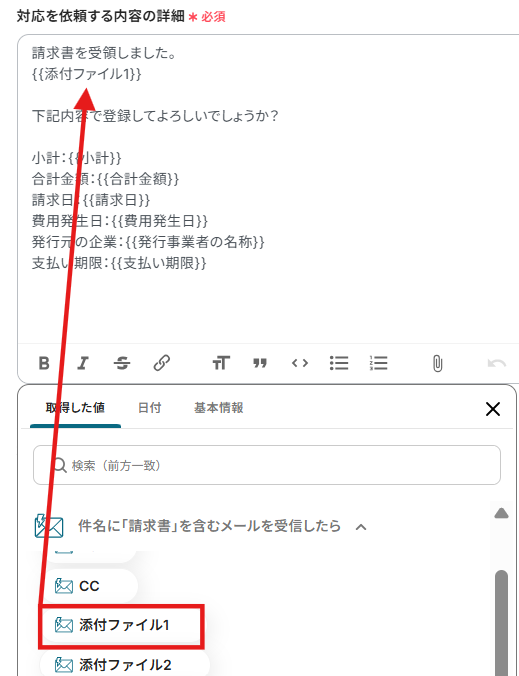Choose the CC value chip
Viewport: 519px width, 676px height.
pos(89,586)
